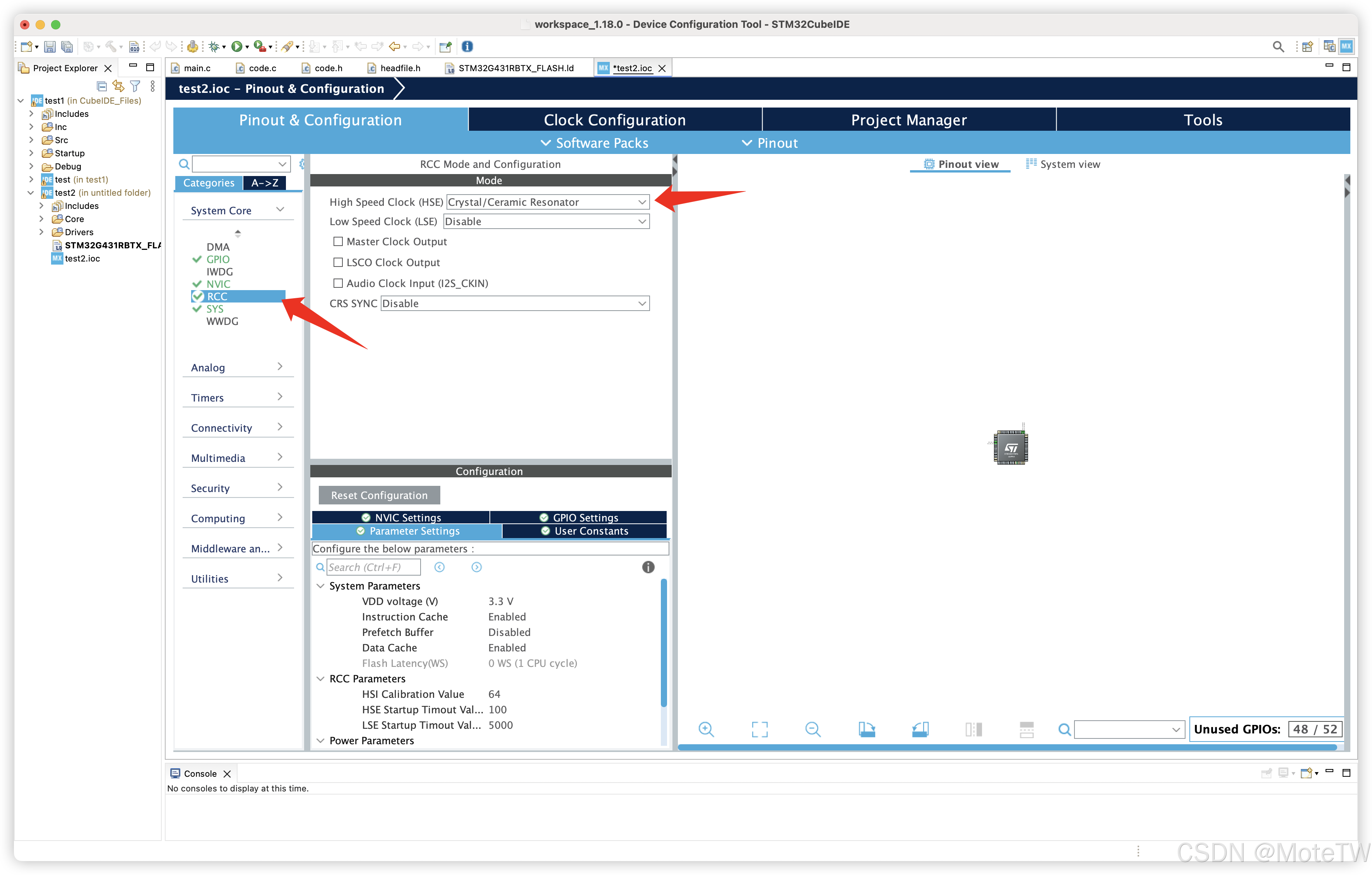The width and height of the screenshot is (1372, 875).
Task: Click the green Run button icon
Action: coord(236,47)
